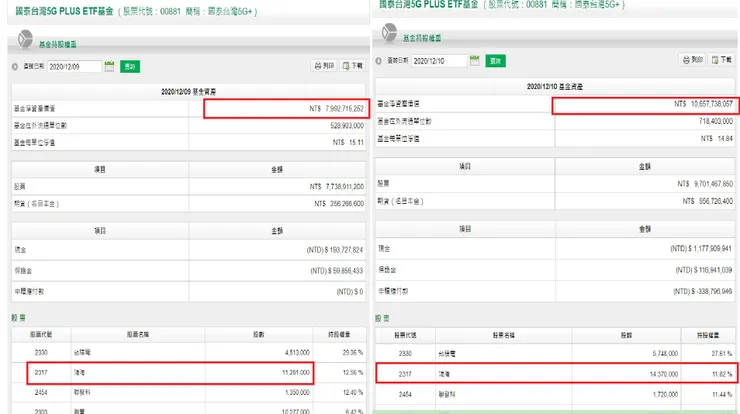Download the 2020/12/09 holdings data

coord(353,66)
